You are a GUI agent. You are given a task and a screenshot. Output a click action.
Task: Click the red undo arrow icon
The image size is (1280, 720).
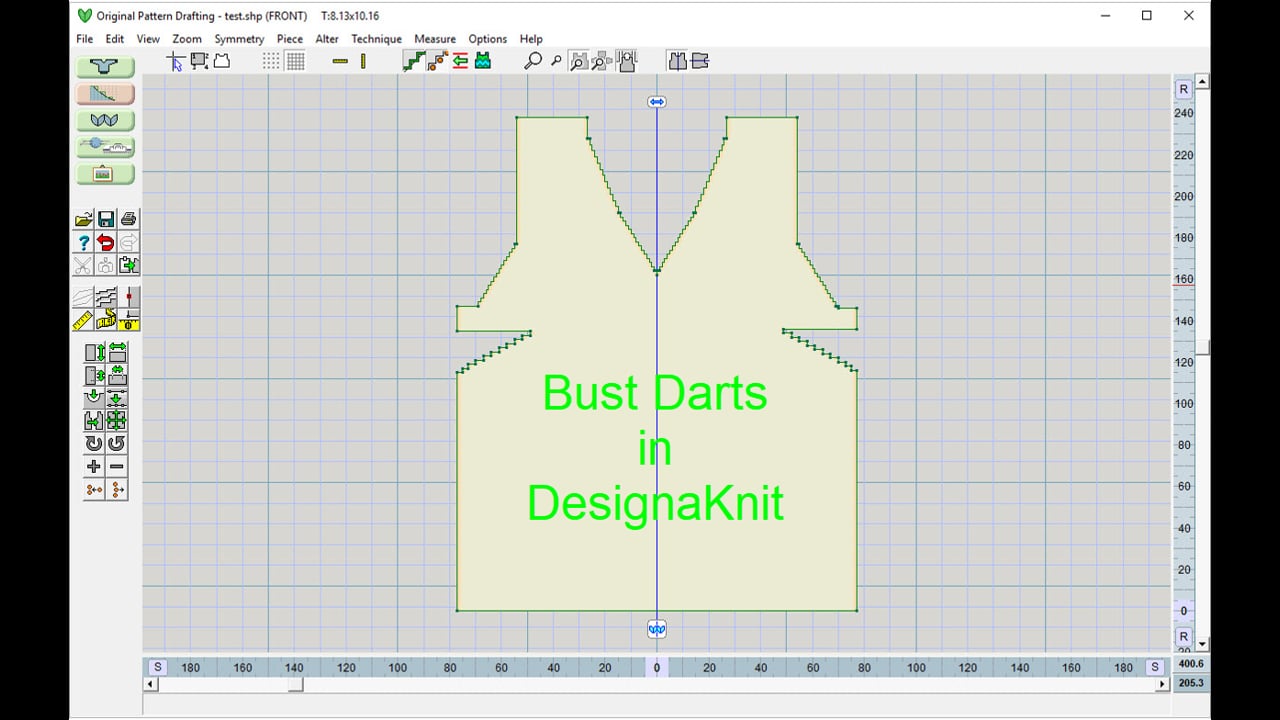pos(106,242)
